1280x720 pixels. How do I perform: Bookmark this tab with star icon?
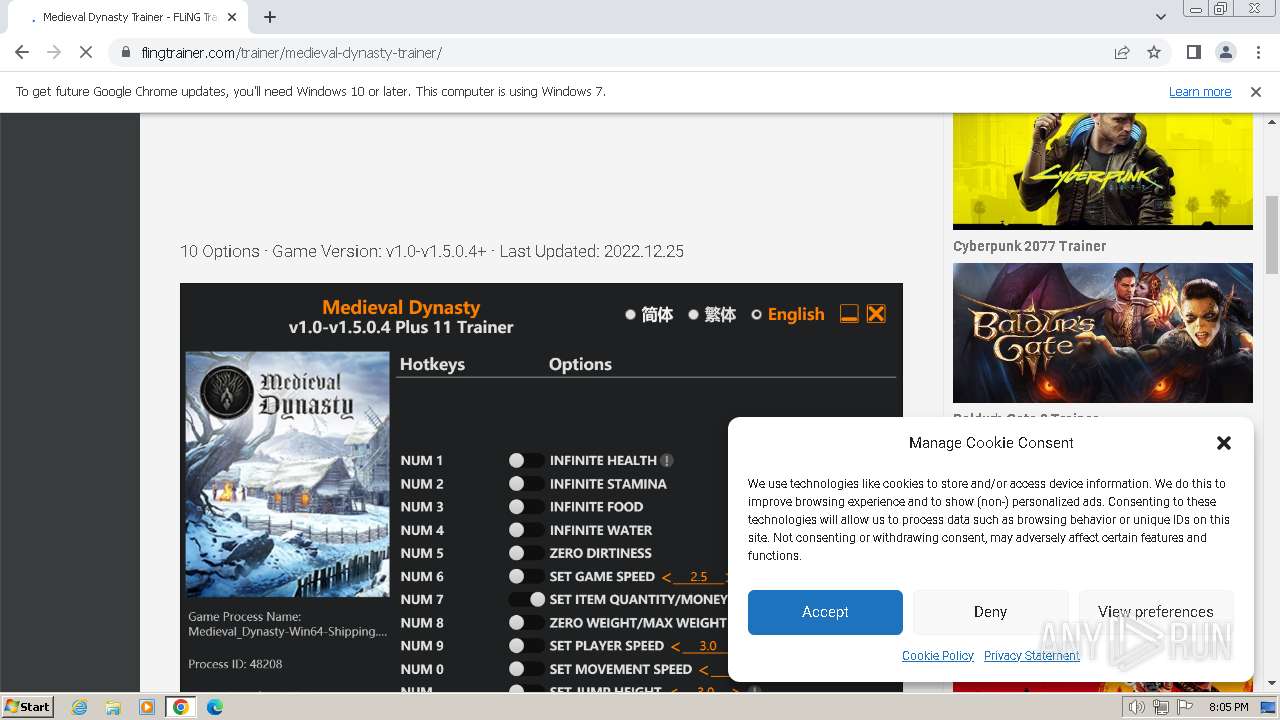(x=1154, y=52)
